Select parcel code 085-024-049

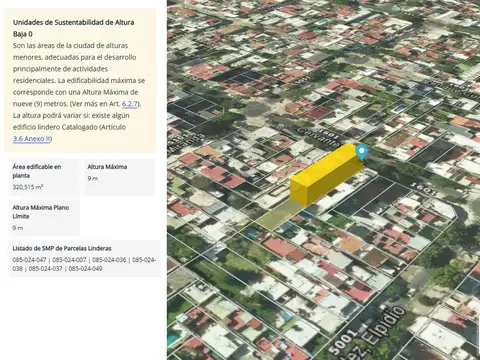(x=85, y=269)
